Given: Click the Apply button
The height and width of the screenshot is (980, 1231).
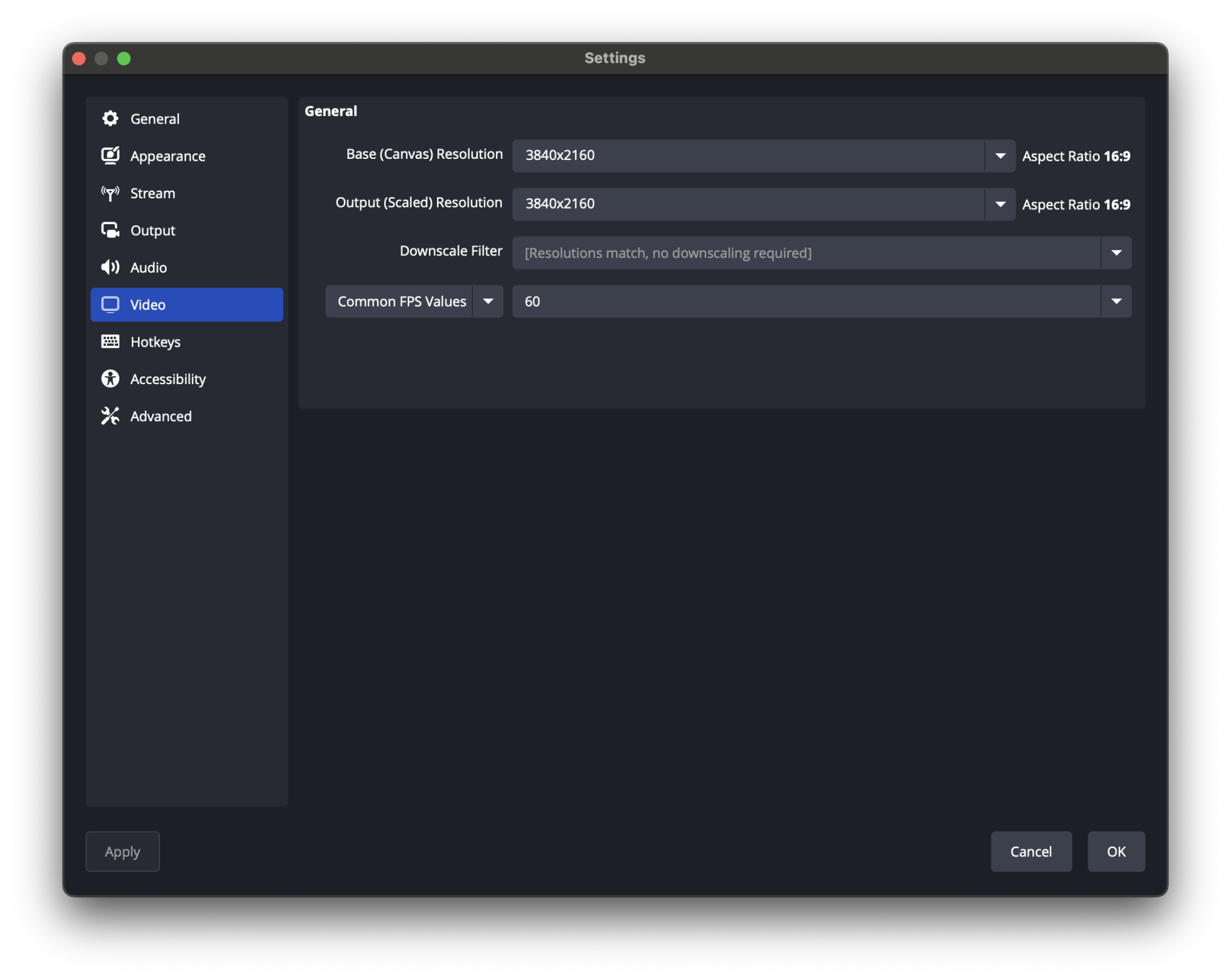Looking at the screenshot, I should 122,851.
